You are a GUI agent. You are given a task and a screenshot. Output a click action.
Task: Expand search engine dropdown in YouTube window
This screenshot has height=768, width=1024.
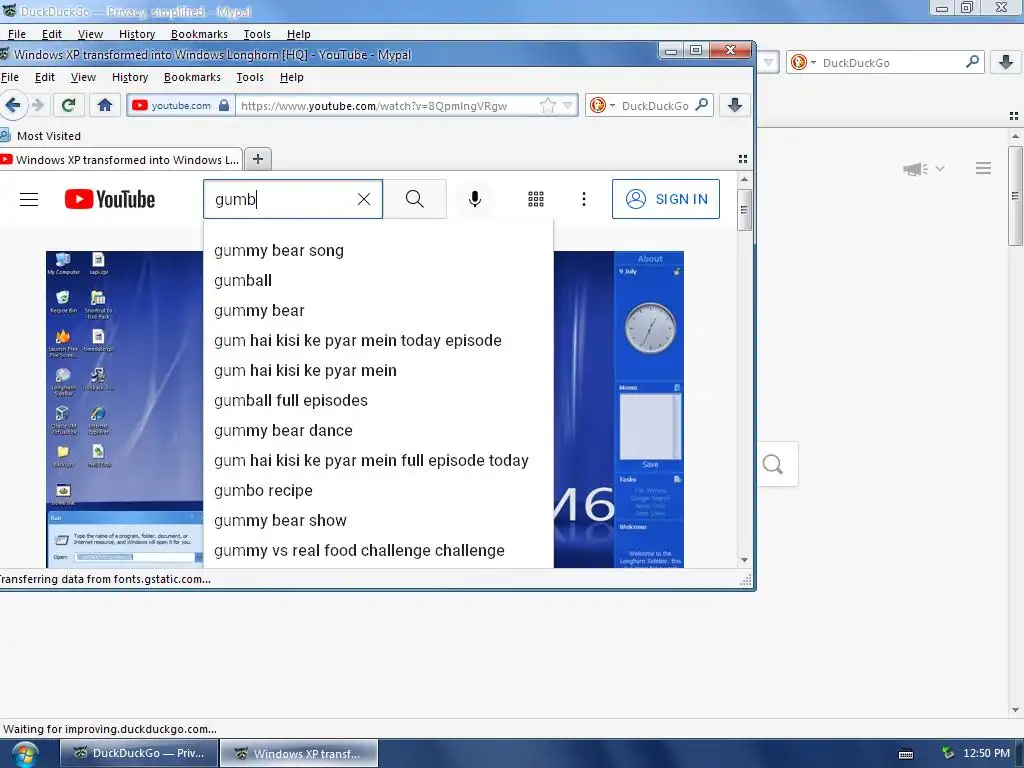(612, 105)
